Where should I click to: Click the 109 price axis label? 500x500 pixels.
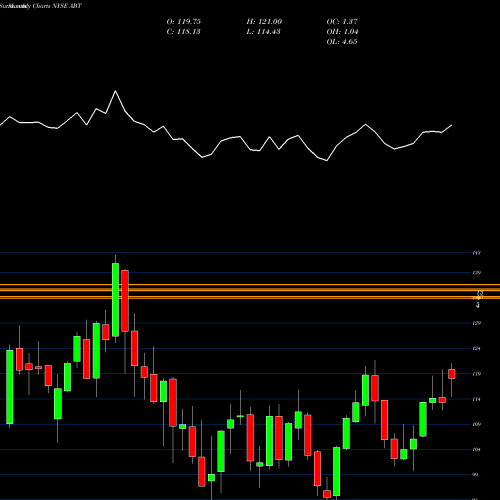477,424
